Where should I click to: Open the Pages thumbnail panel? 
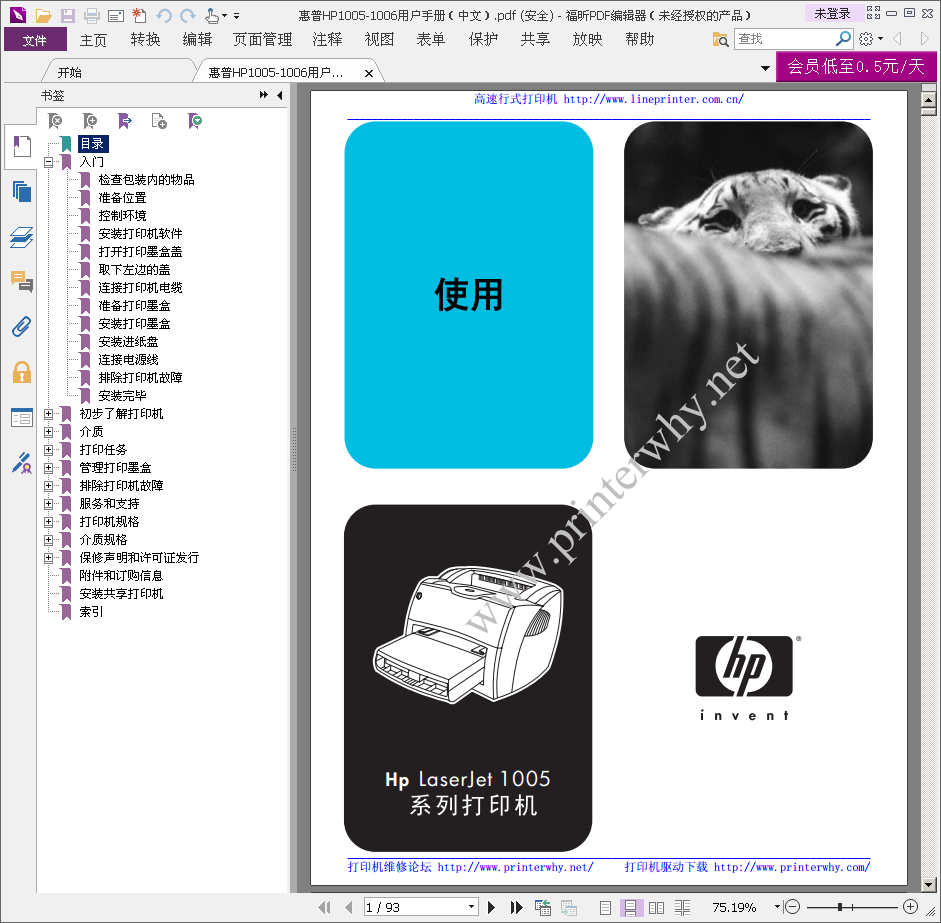[22, 192]
